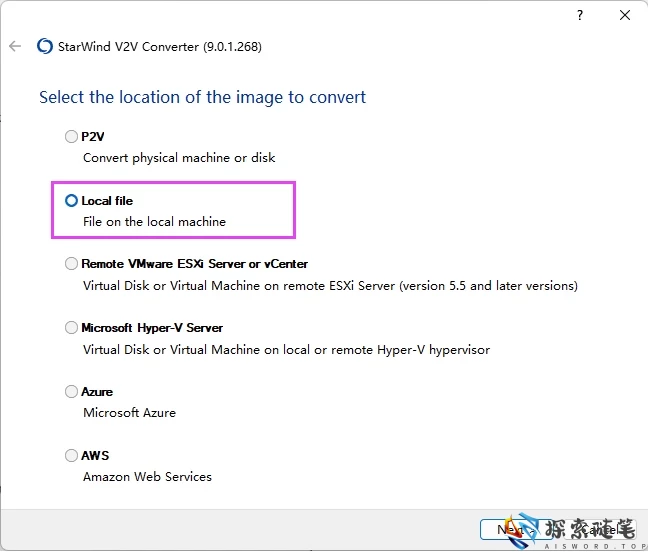Click the StarWind V2V Converter logo icon
This screenshot has height=552, width=648.
pyautogui.click(x=44, y=46)
